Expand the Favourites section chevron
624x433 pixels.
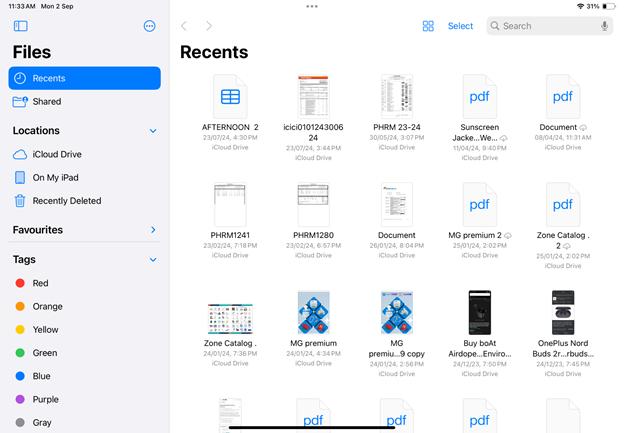(153, 230)
